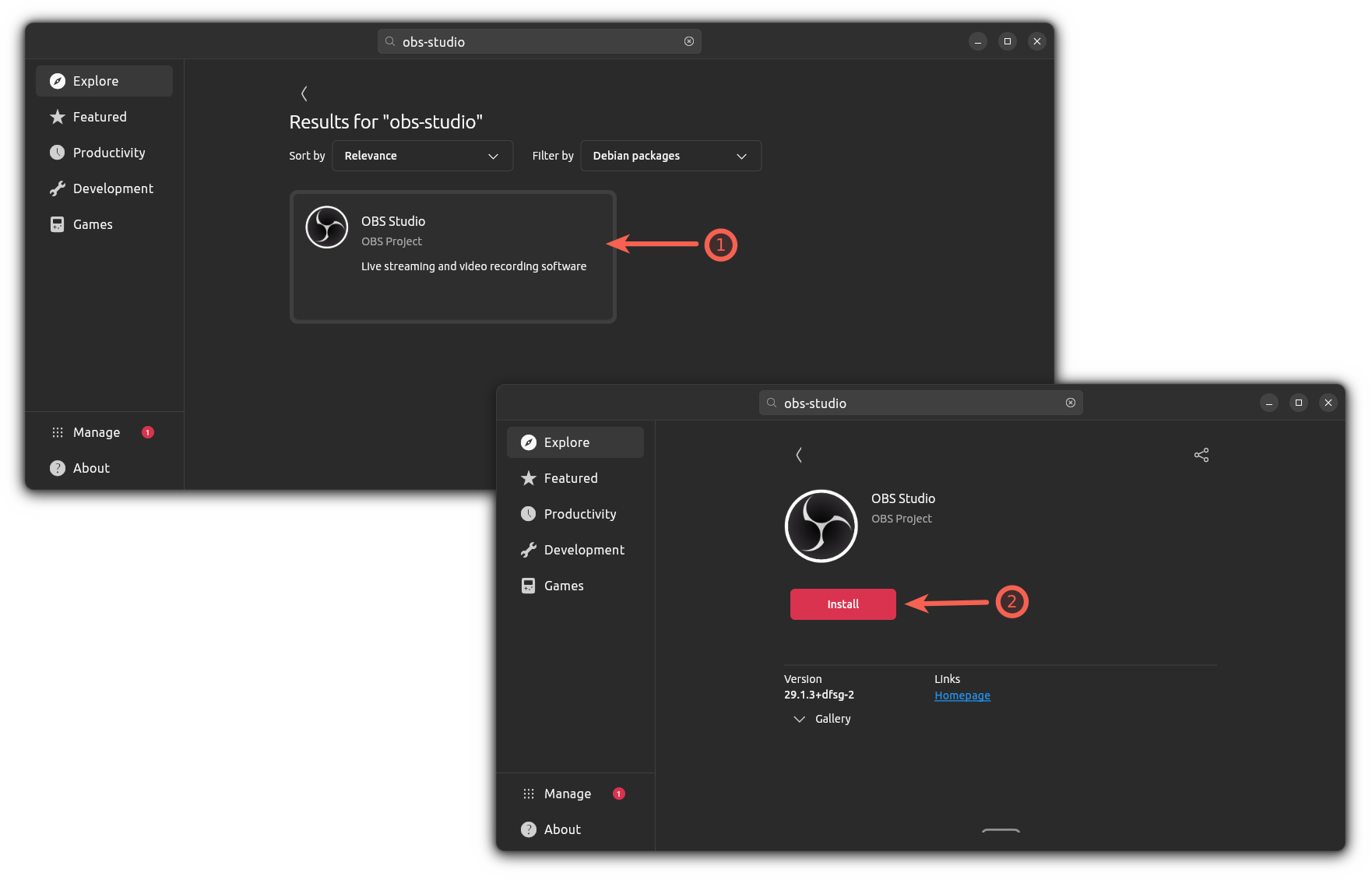The height and width of the screenshot is (880, 1372).
Task: Click Manage grid icon in front window
Action: [529, 794]
